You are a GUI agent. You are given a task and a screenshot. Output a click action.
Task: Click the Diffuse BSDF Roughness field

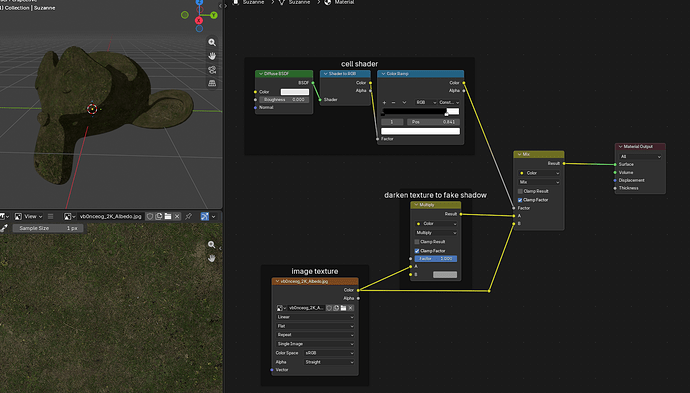tap(284, 99)
